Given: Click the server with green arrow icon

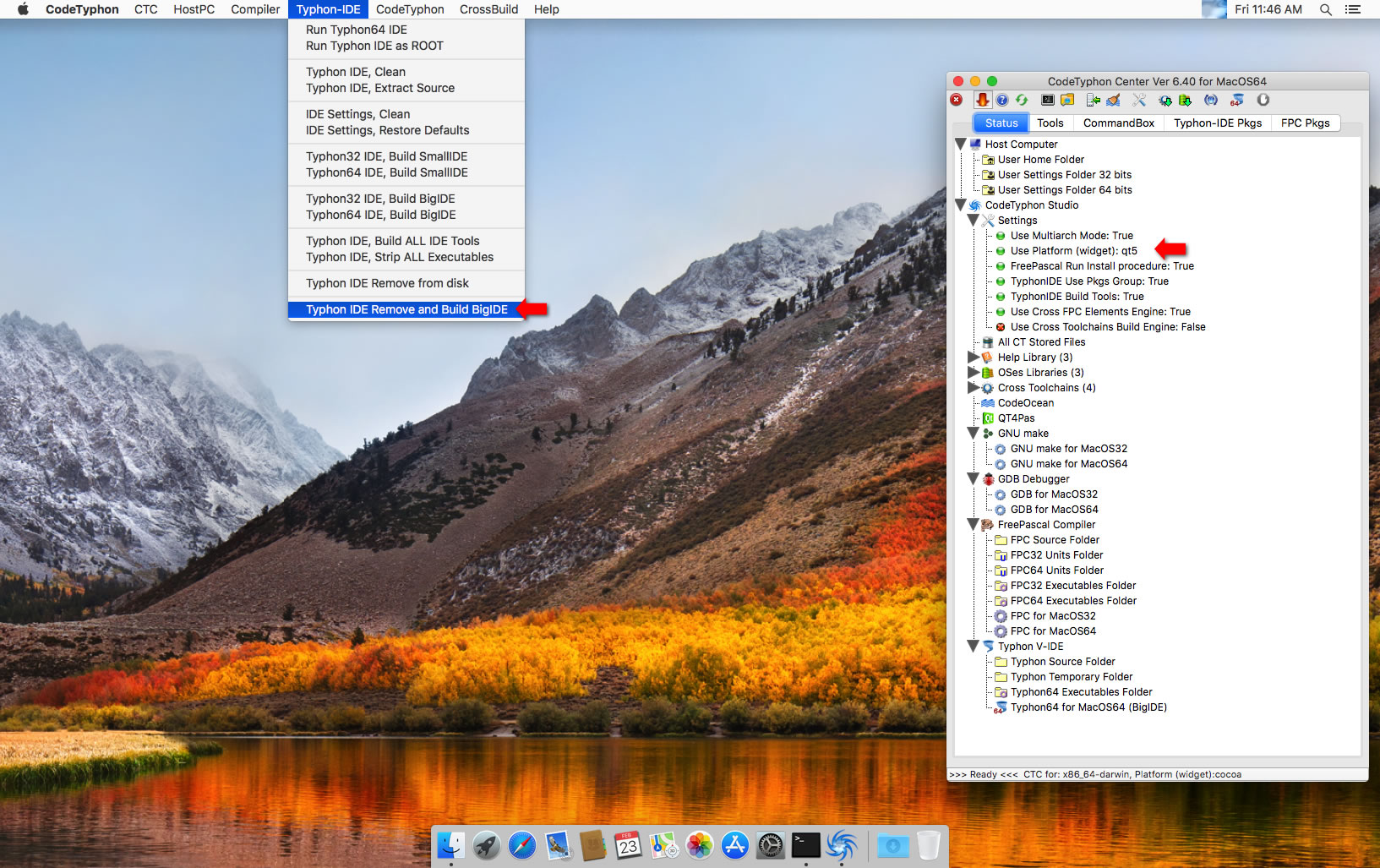Looking at the screenshot, I should coord(1094,100).
